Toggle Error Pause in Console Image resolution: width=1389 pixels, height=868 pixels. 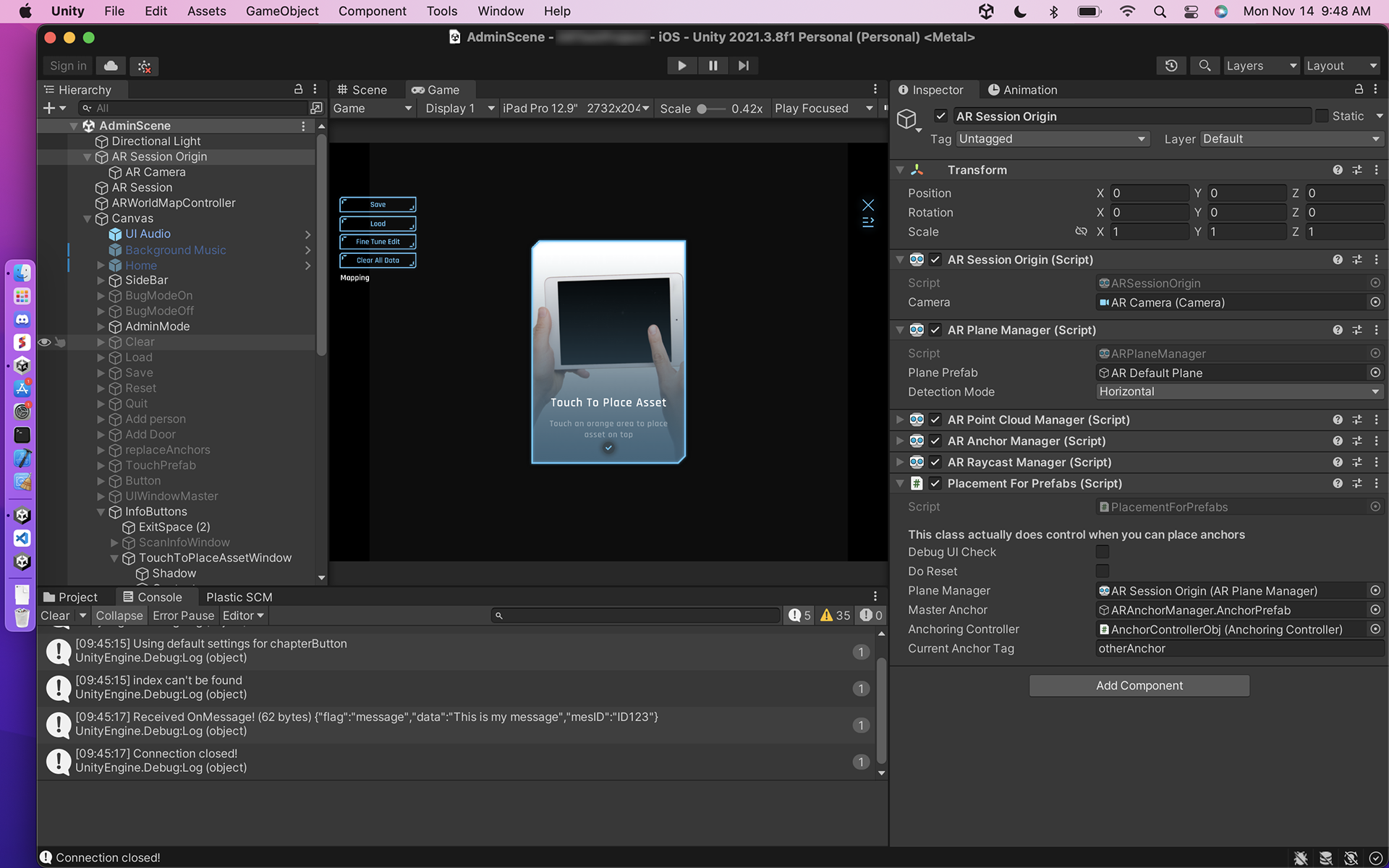point(183,616)
